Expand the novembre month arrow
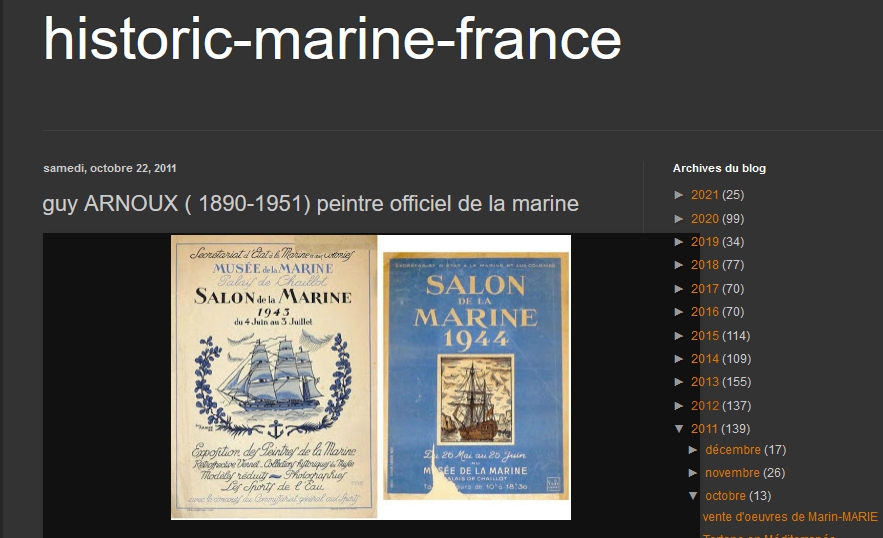Screen dimensions: 883x538 click(x=693, y=473)
